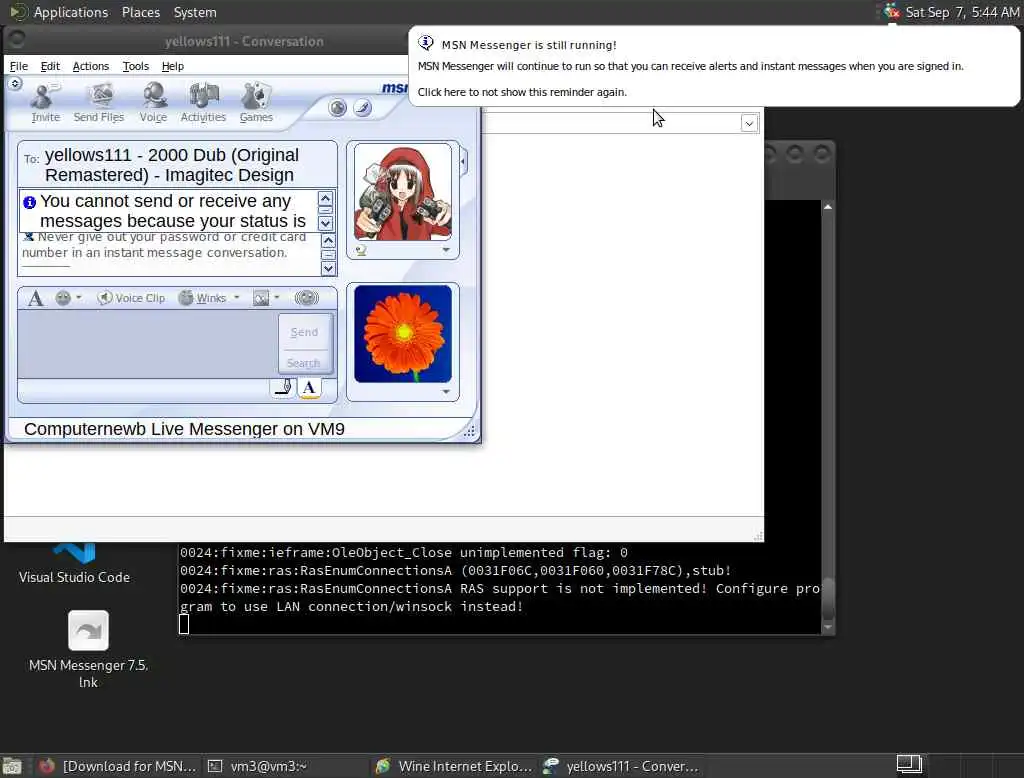Record a Voice Clip
This screenshot has width=1024, height=778.
pos(131,298)
